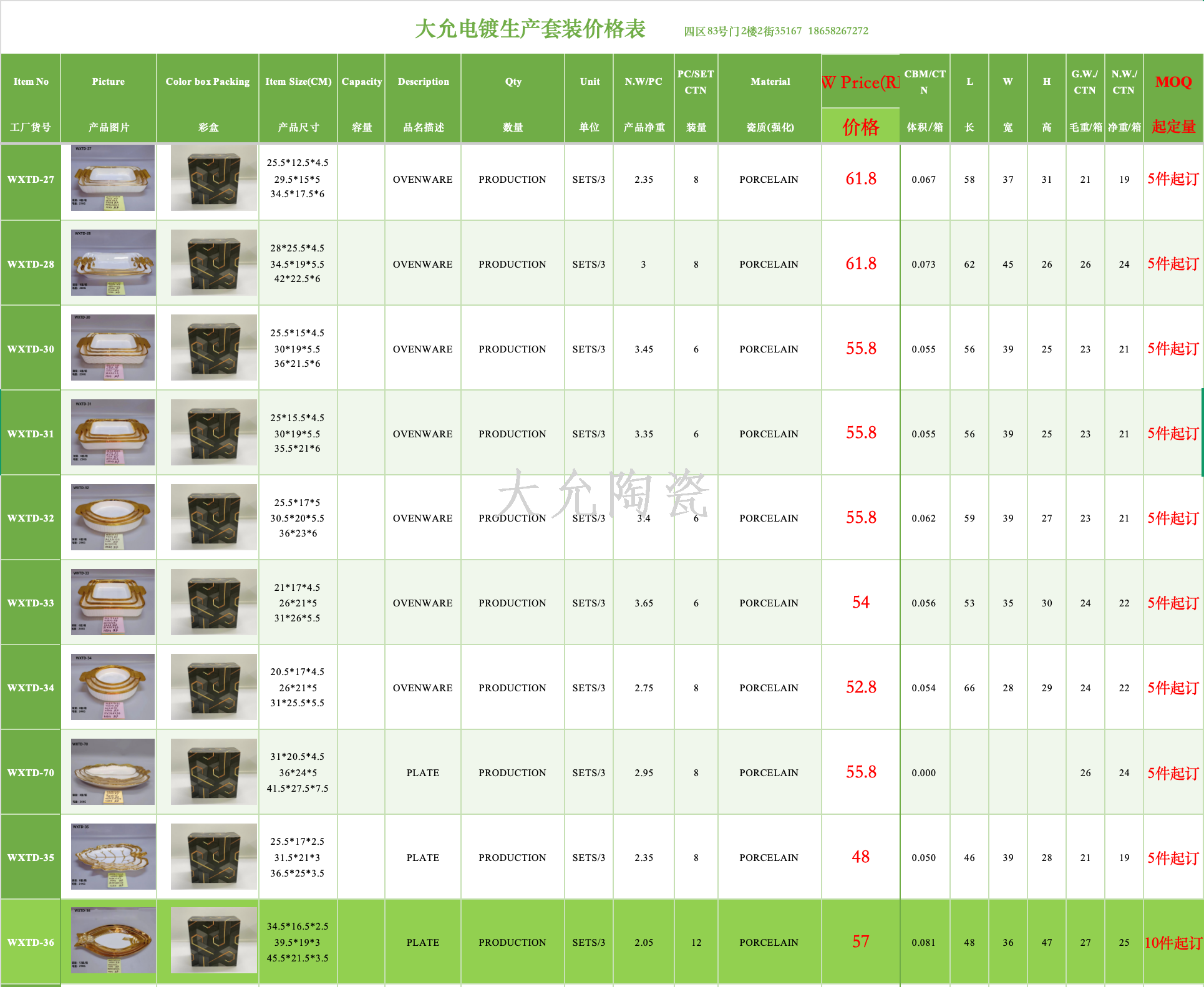Select the Material column header
This screenshot has height=987, width=1204.
770,82
